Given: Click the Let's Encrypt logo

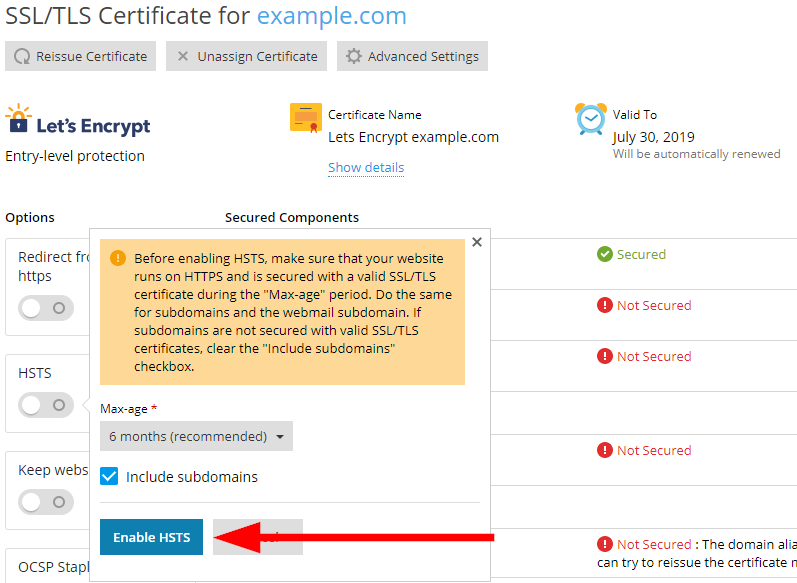Looking at the screenshot, I should (x=78, y=124).
